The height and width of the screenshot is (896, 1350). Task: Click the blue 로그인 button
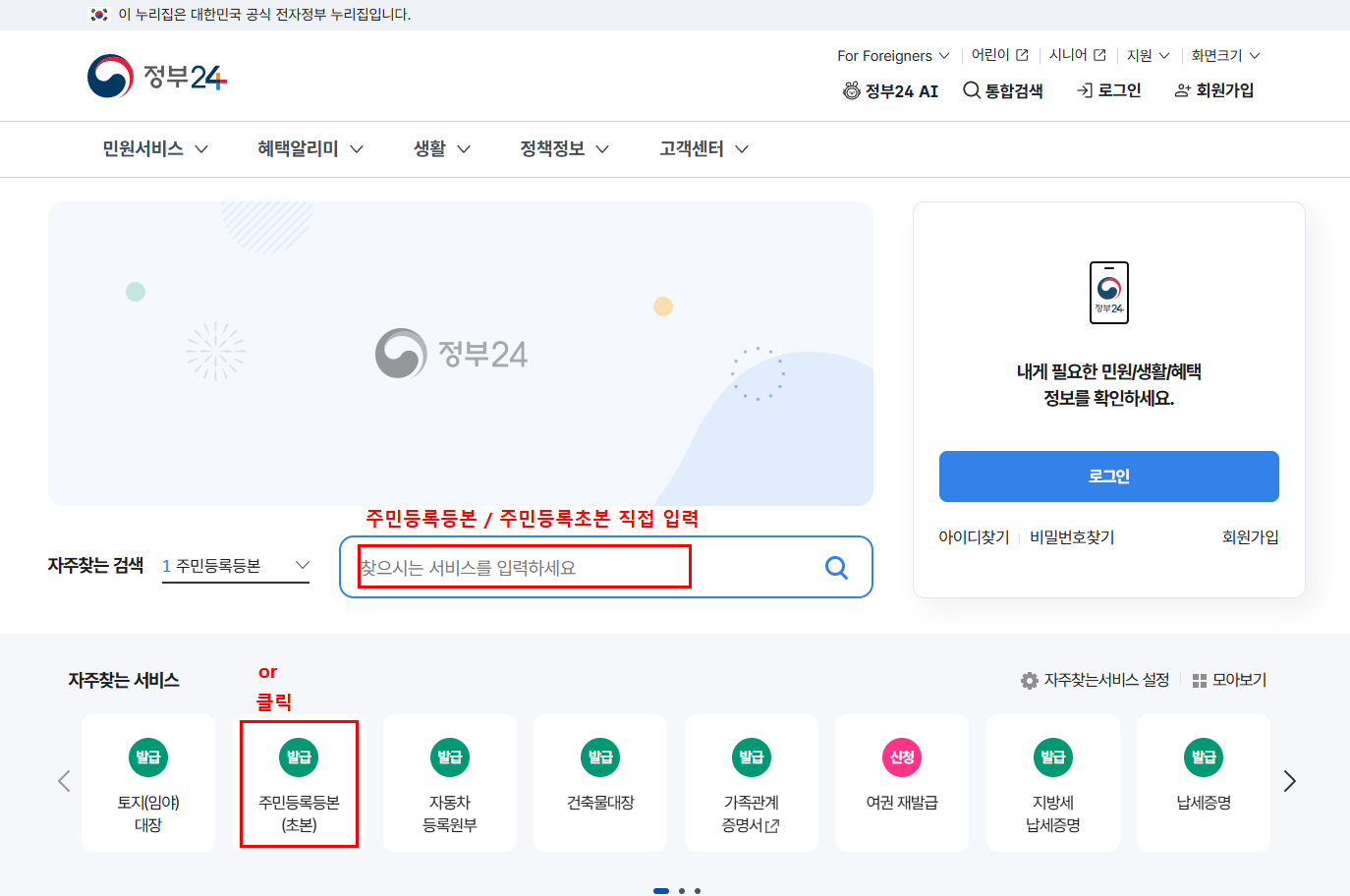pyautogui.click(x=1109, y=476)
